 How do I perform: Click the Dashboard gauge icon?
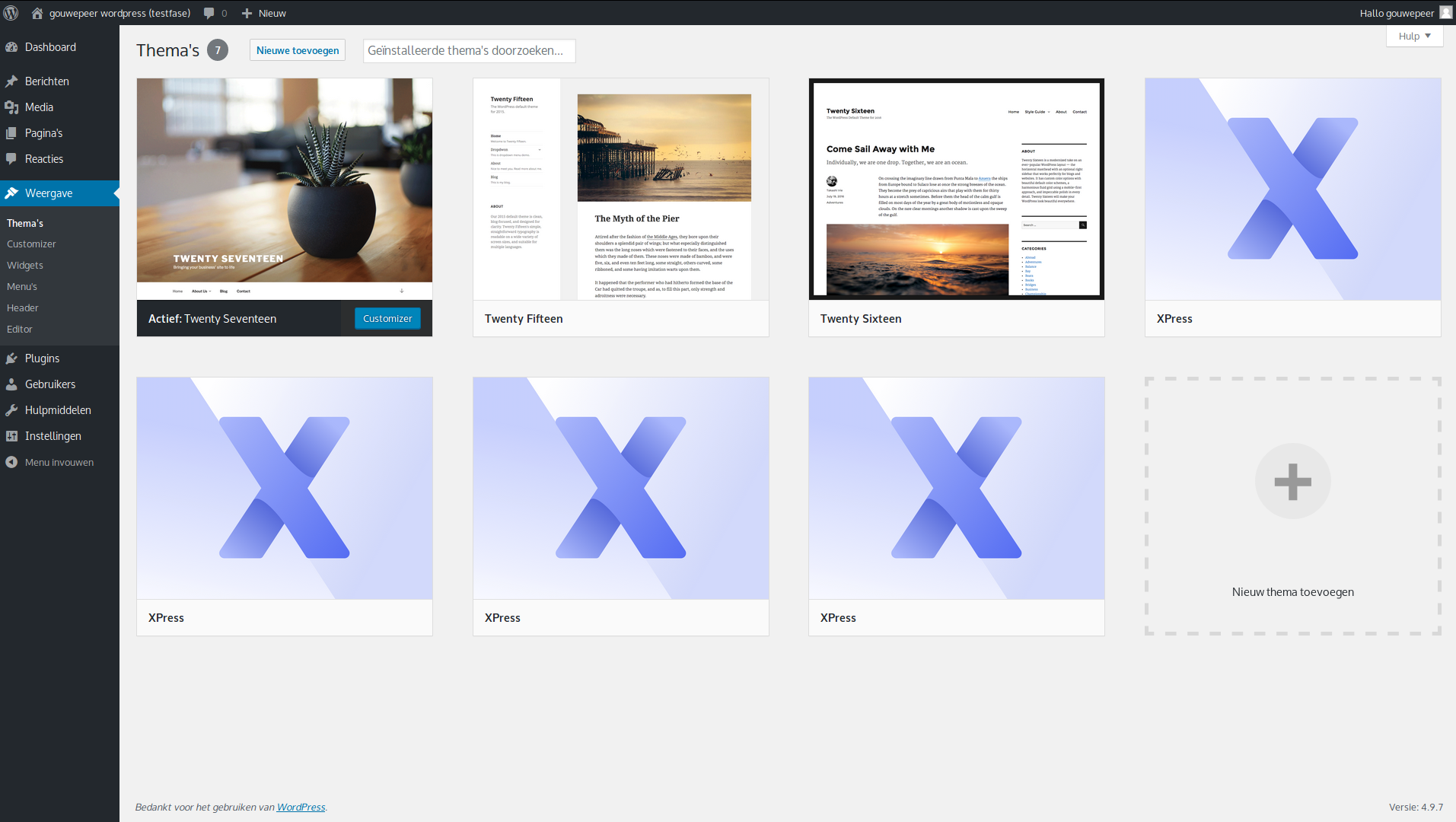coord(11,46)
